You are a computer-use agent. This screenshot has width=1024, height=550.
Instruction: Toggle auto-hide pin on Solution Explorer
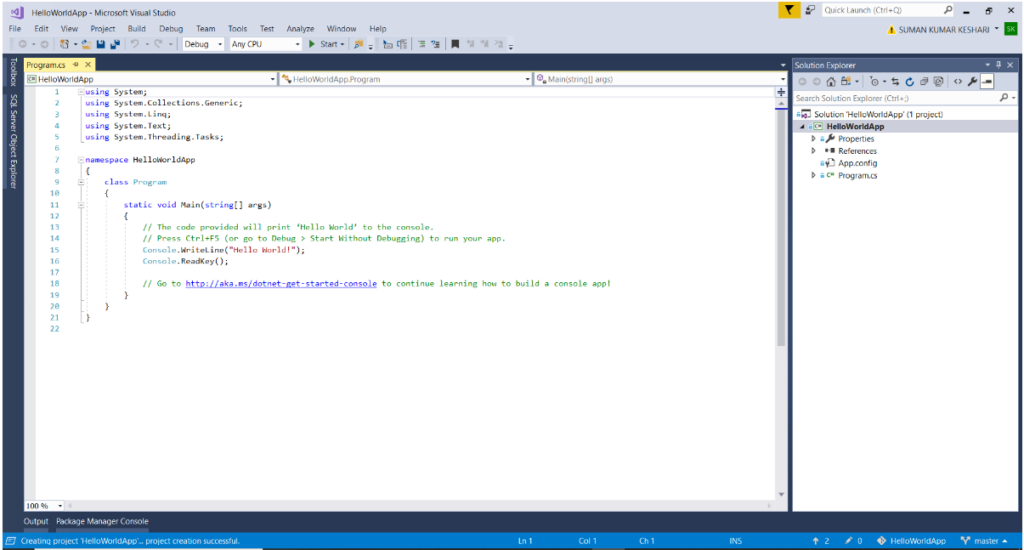[999, 65]
